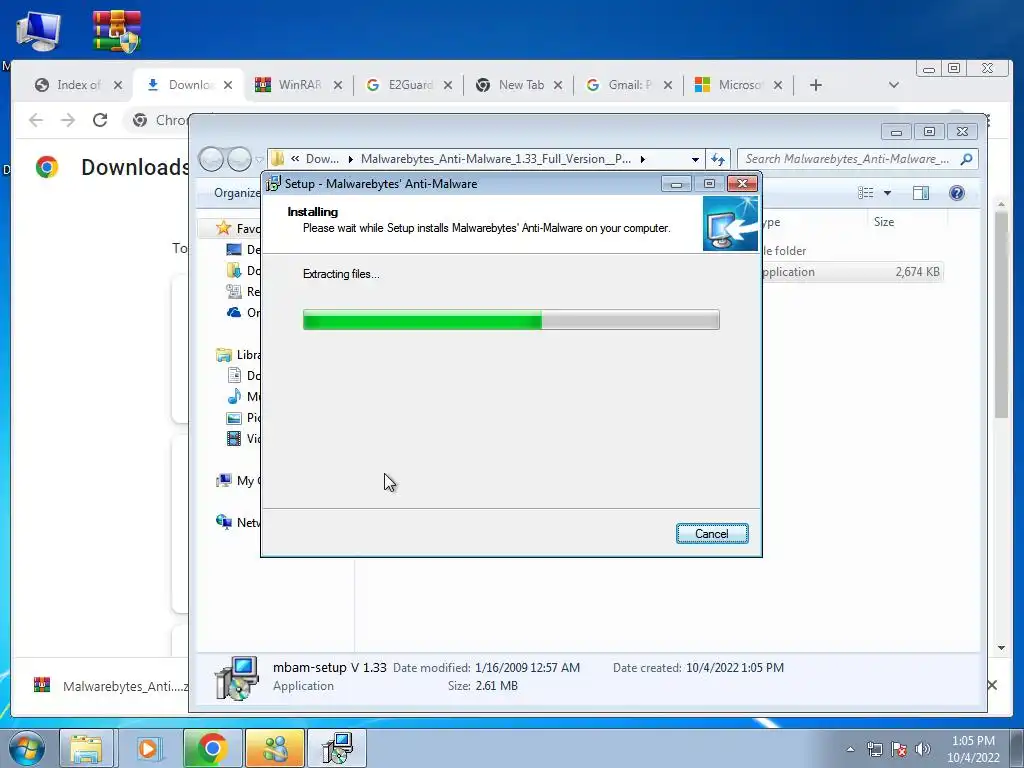Open Windows Media Player from taskbar
The width and height of the screenshot is (1024, 768).
pos(148,748)
